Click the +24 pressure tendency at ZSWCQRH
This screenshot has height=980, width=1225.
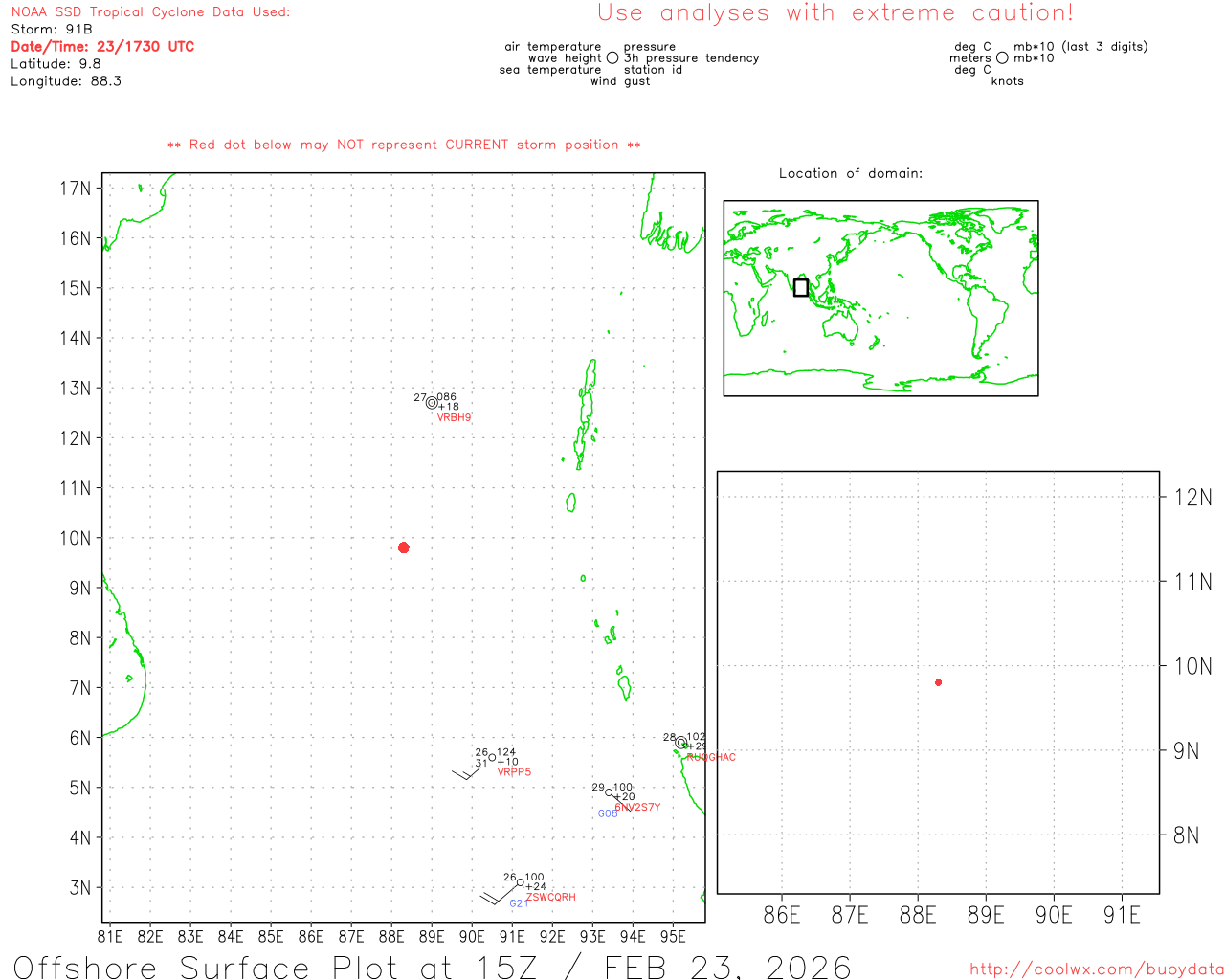coord(536,887)
